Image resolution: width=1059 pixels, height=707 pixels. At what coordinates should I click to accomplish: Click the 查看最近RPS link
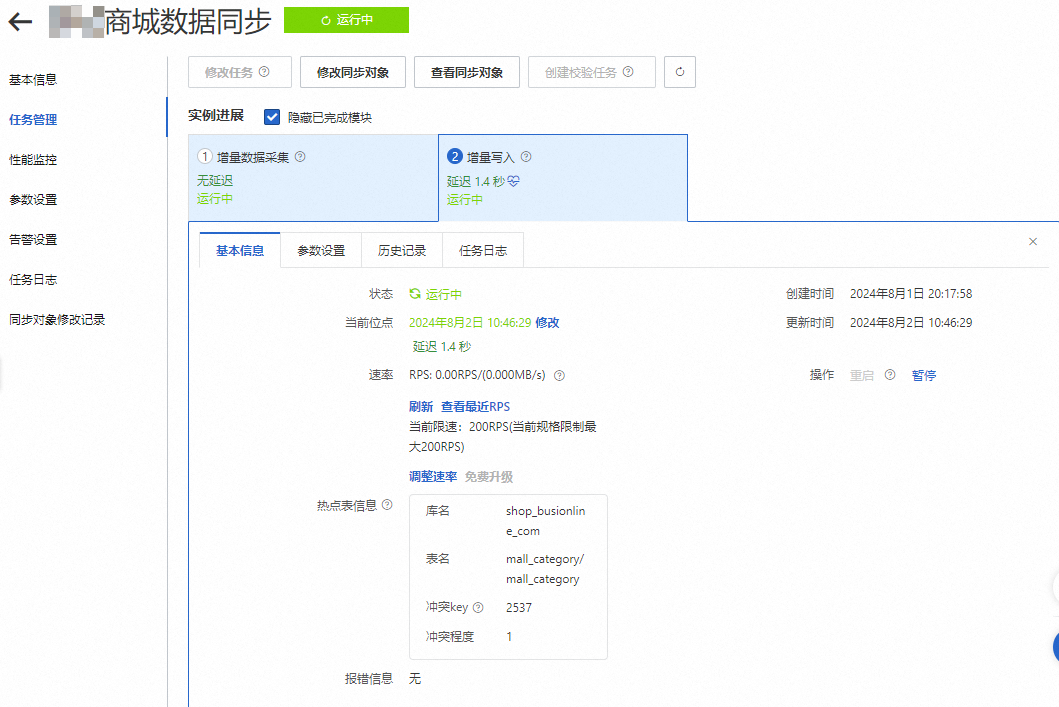point(475,406)
